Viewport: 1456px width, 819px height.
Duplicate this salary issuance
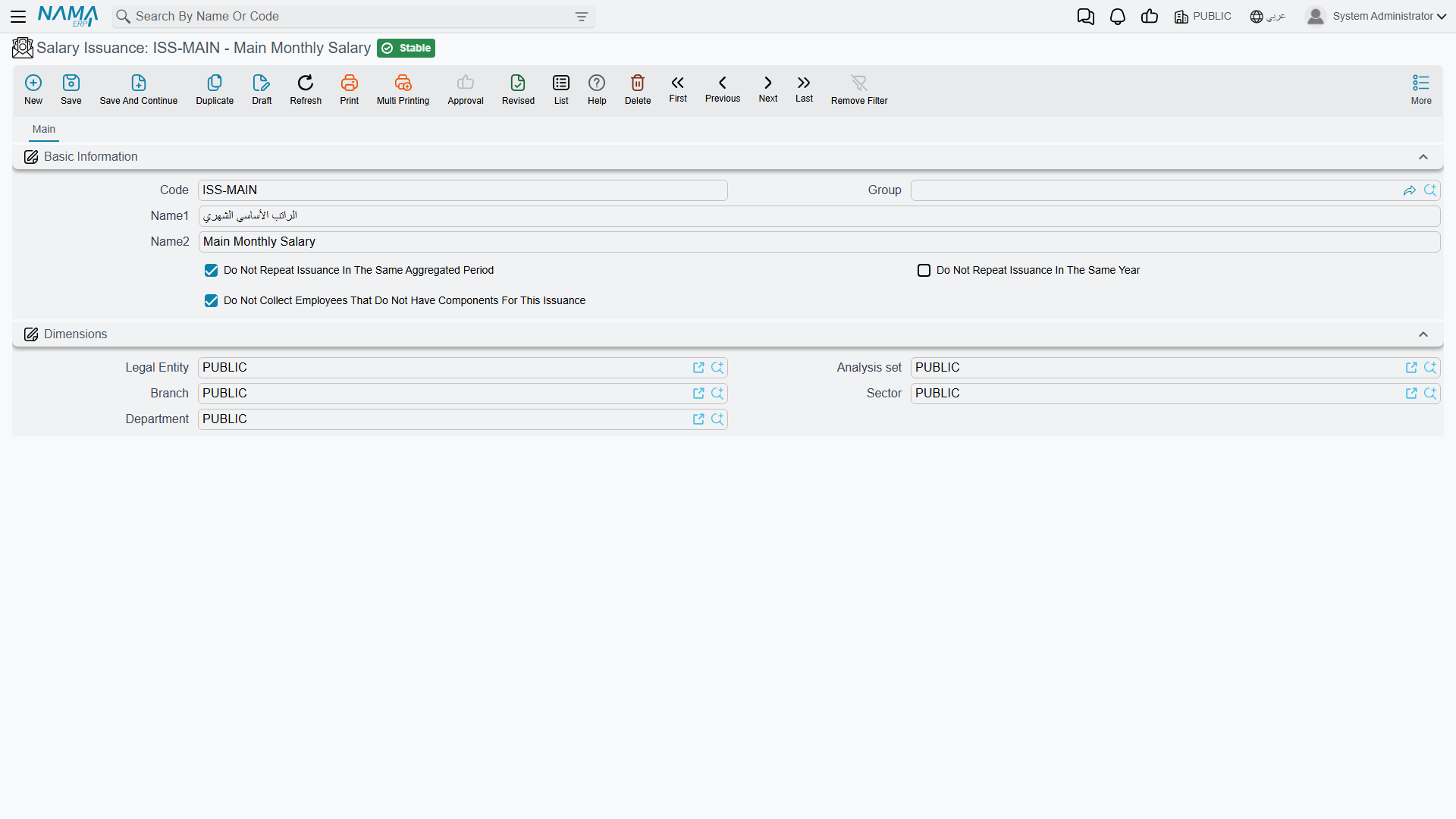click(215, 89)
